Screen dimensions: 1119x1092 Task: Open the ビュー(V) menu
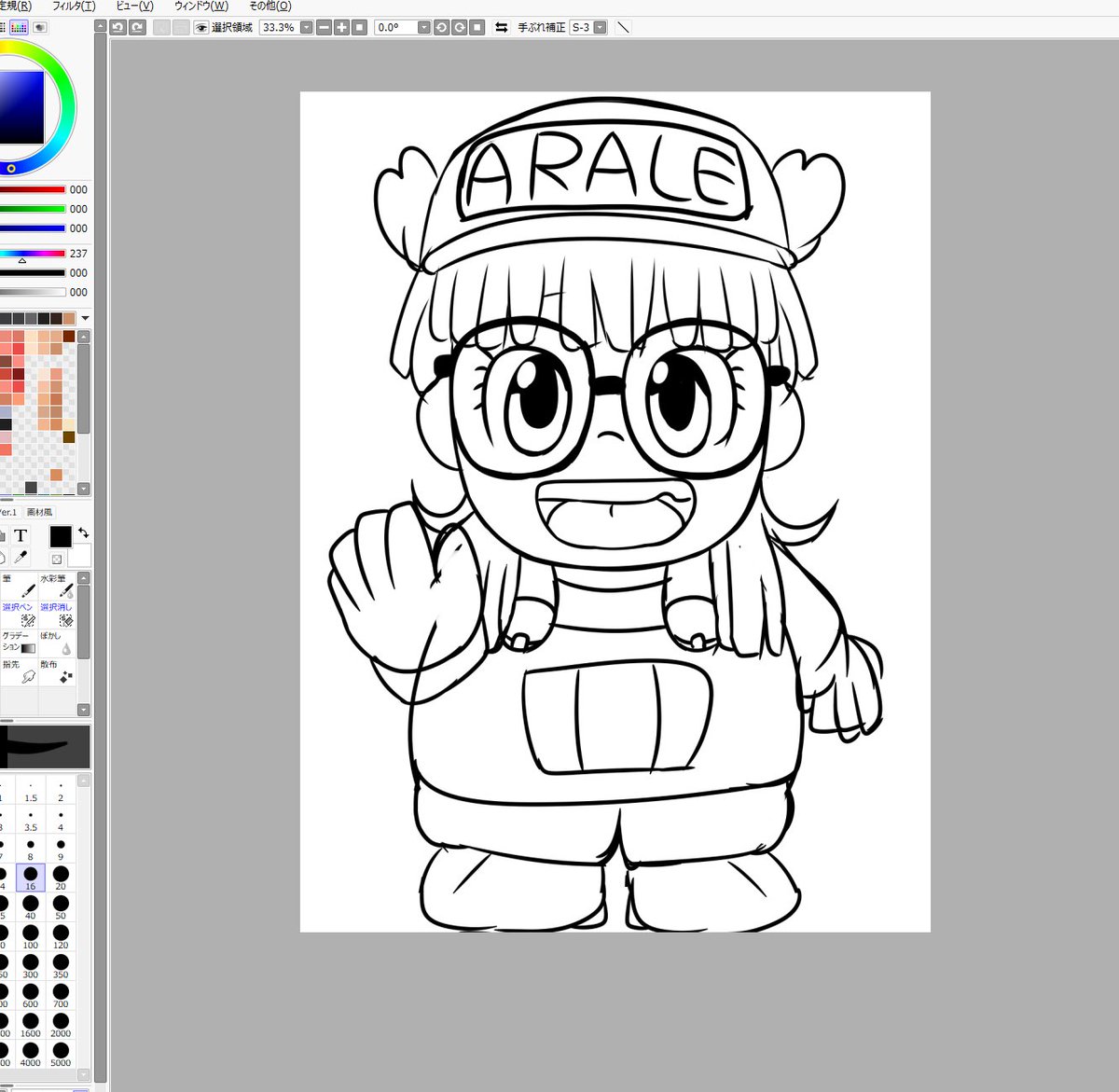[134, 6]
